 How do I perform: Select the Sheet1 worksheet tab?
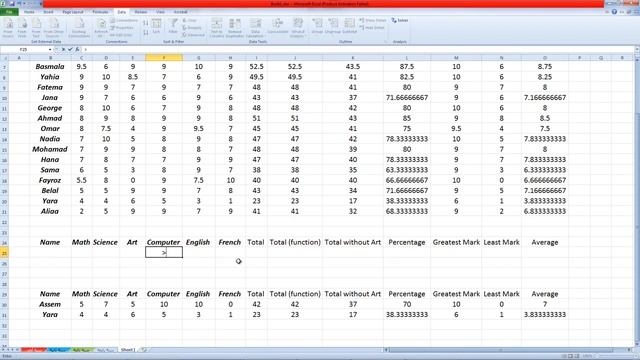(128, 350)
